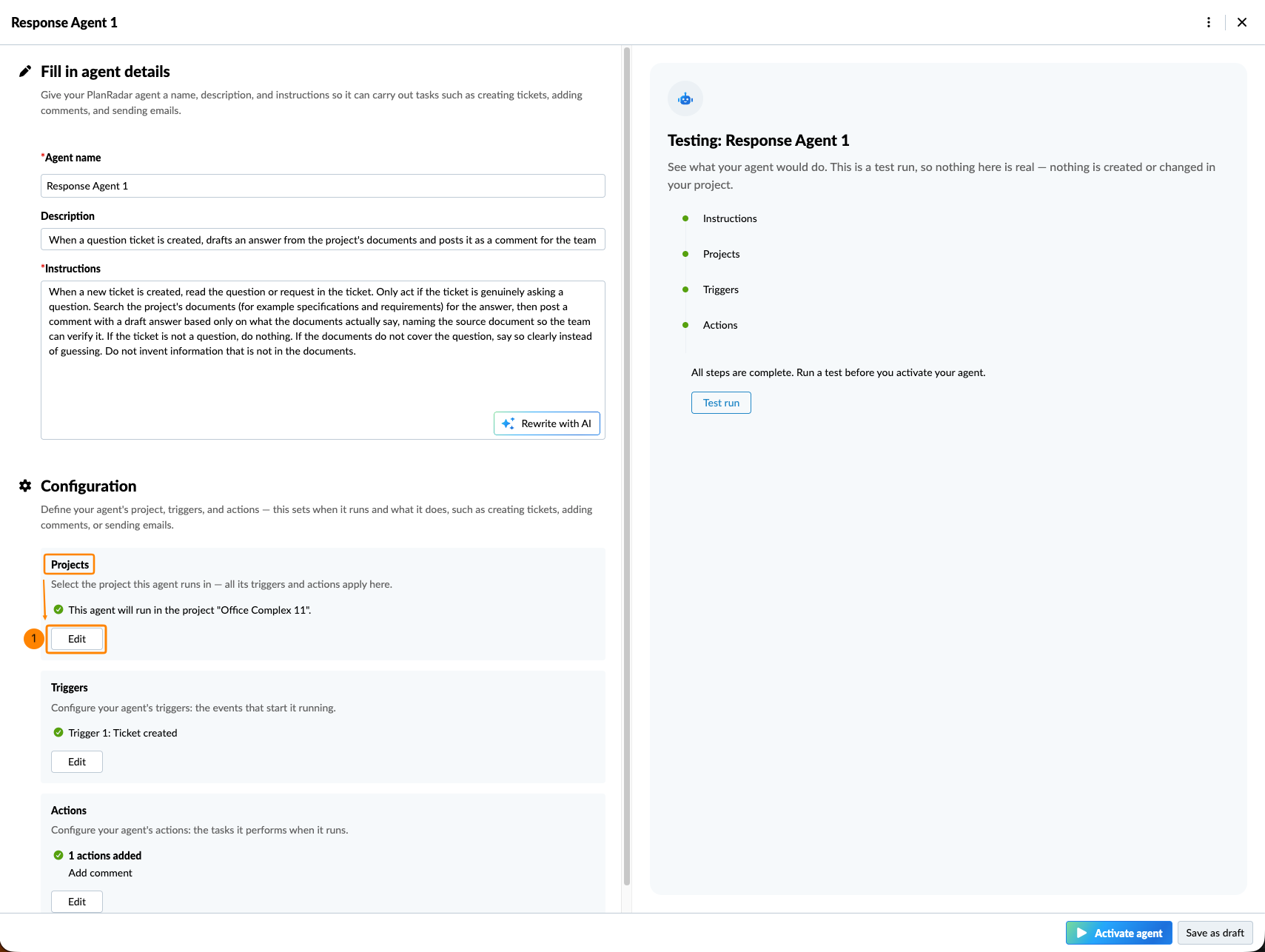Click the sparkle icon in Rewrite with AI
The height and width of the screenshot is (952, 1265).
pos(508,423)
